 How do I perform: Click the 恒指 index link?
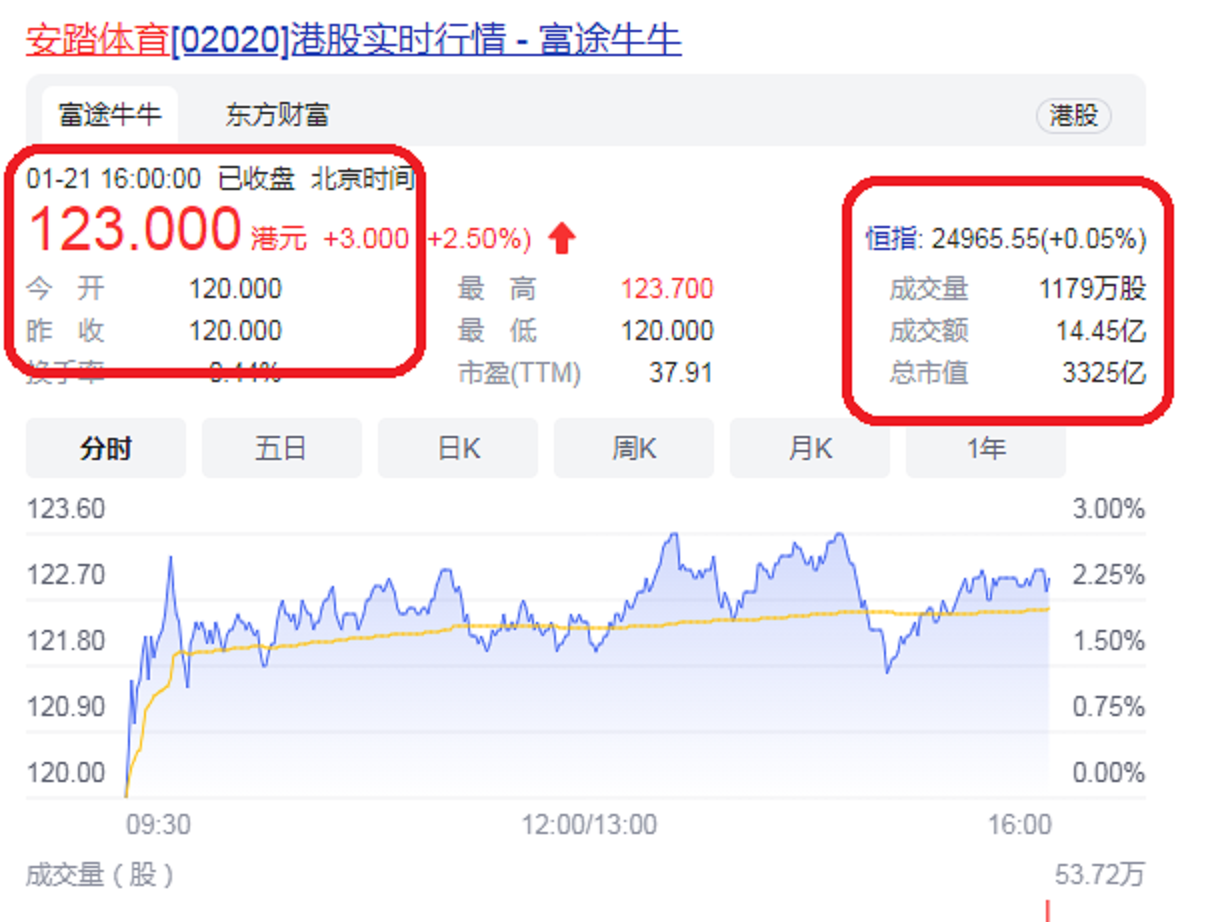(x=893, y=239)
